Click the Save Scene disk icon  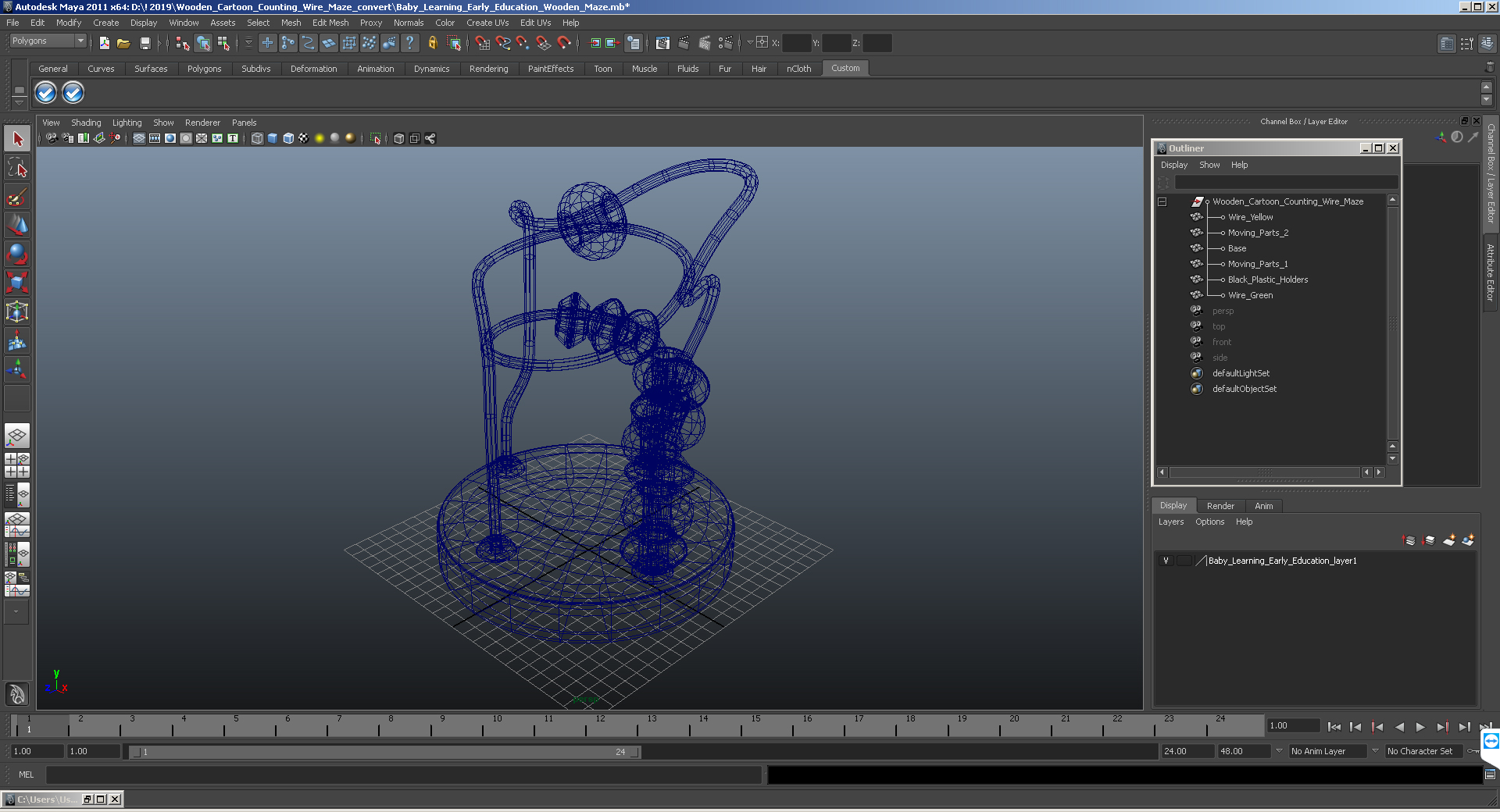(x=145, y=43)
